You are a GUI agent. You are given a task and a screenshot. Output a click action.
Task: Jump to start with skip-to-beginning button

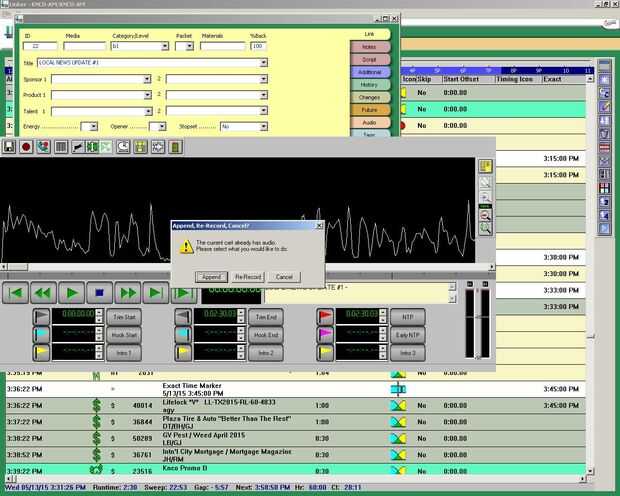(14, 293)
